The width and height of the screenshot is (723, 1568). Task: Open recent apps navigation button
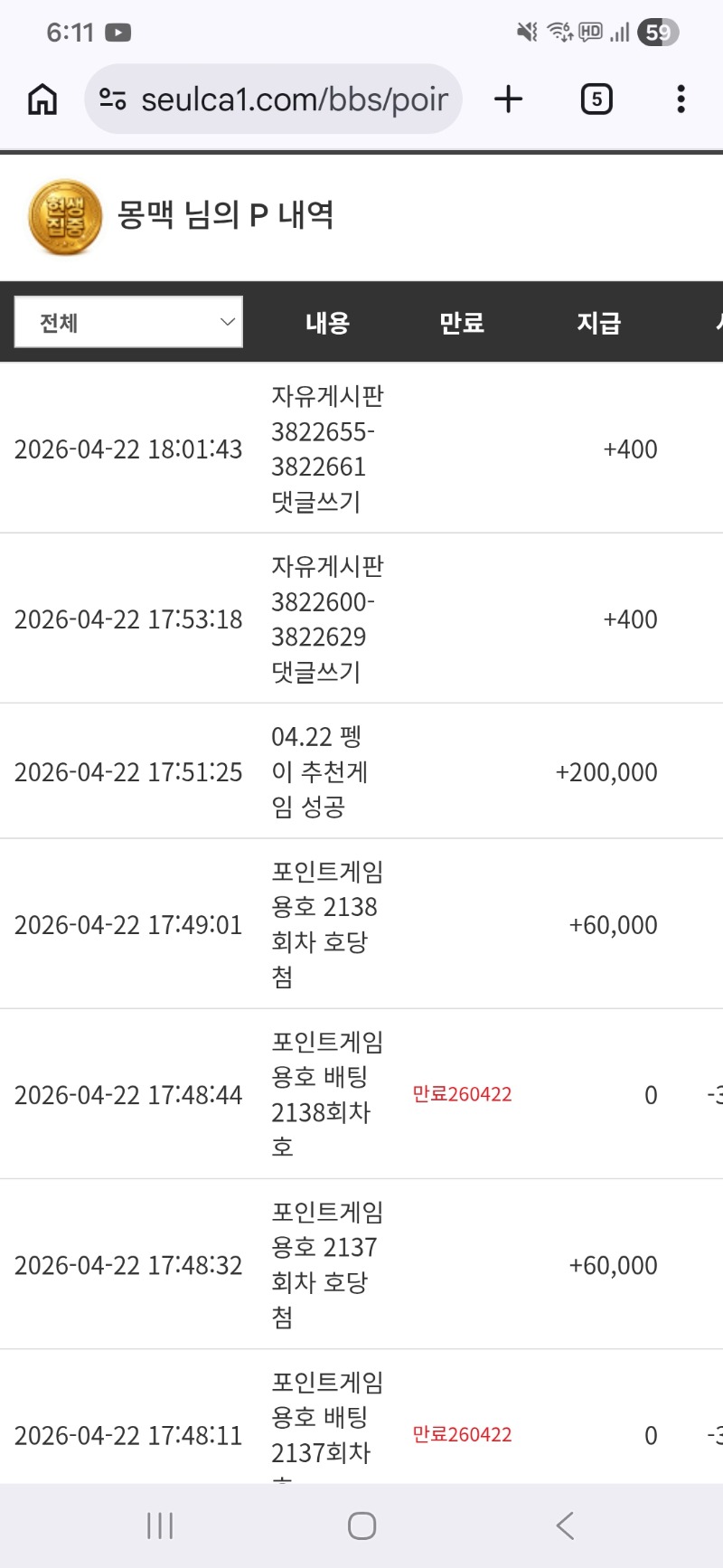coord(160,1525)
